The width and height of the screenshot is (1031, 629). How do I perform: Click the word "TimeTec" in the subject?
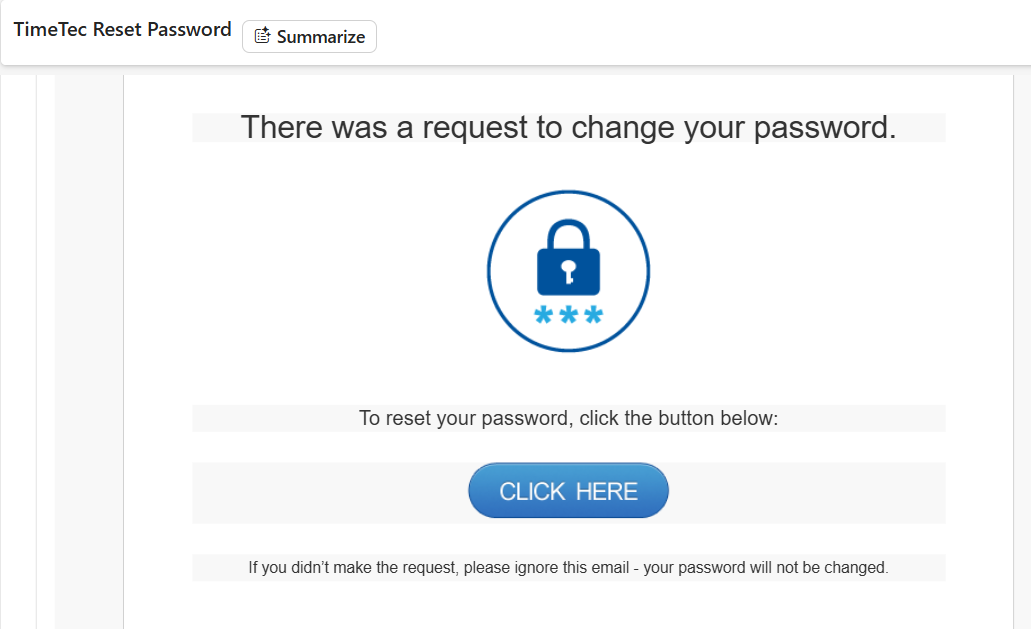tap(50, 30)
